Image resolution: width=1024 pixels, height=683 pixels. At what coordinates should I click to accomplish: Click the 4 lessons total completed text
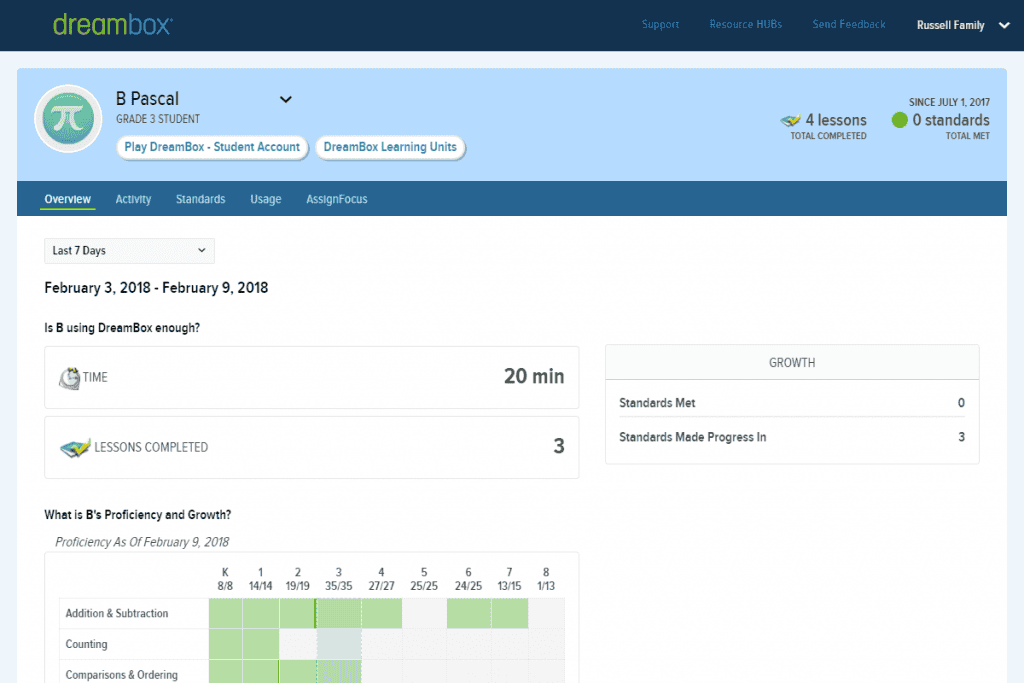pyautogui.click(x=835, y=120)
